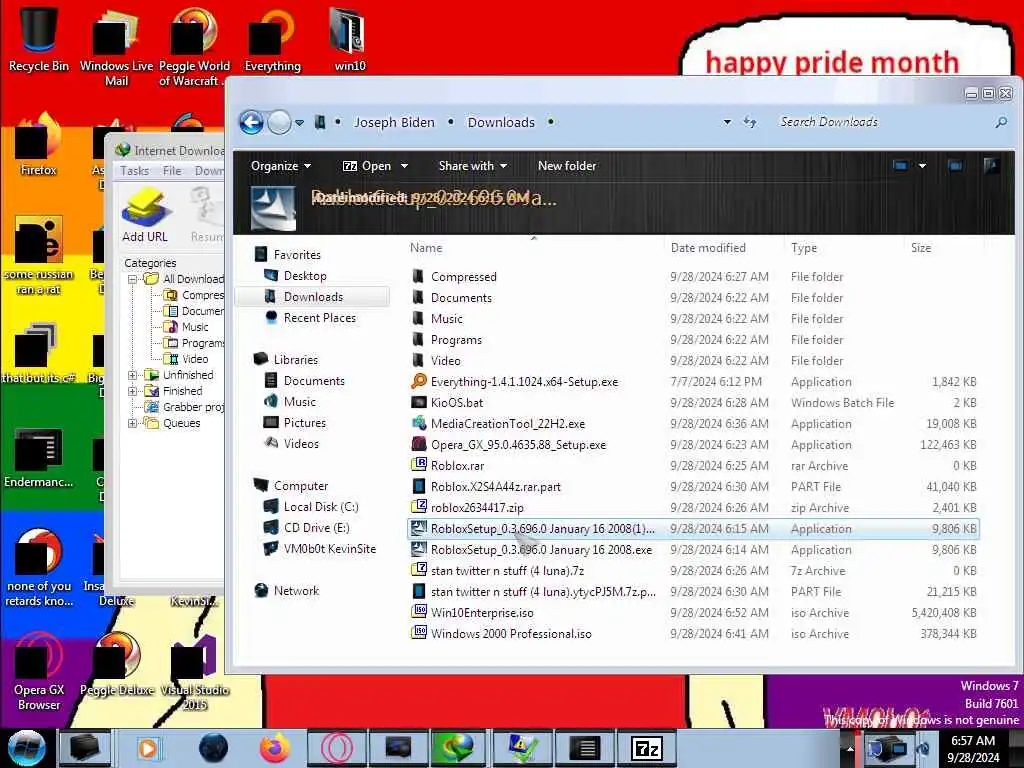Select the Programs folder row
Screen dimensions: 1024x768
pyautogui.click(x=692, y=340)
